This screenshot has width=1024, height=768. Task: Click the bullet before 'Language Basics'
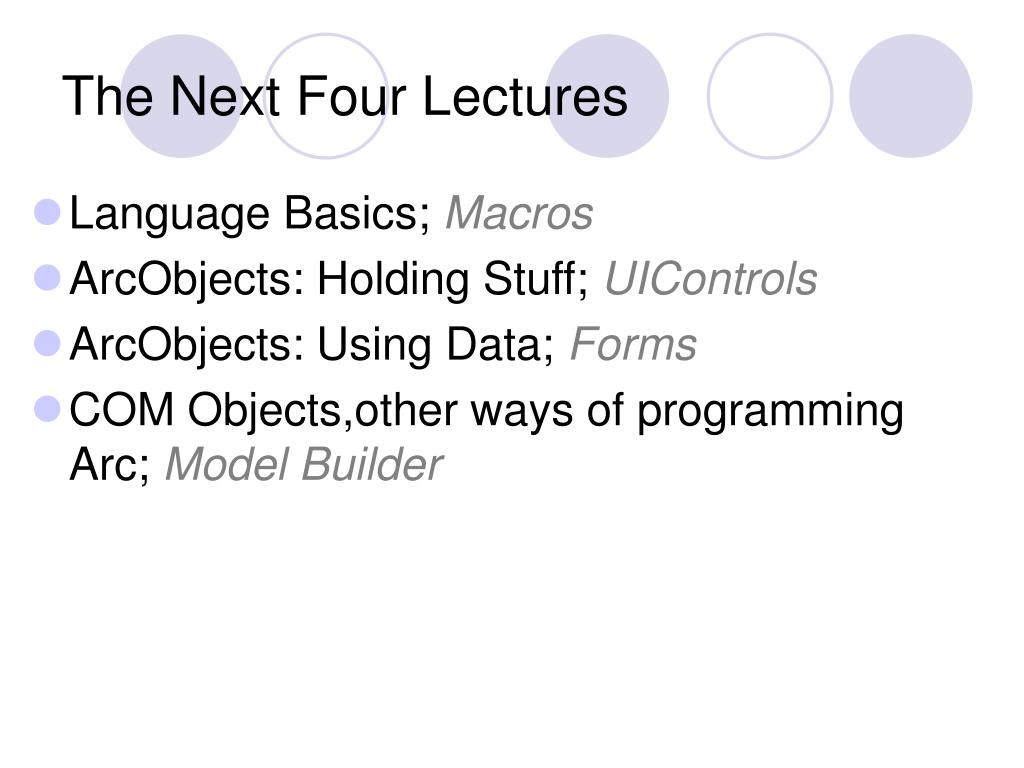(47, 213)
